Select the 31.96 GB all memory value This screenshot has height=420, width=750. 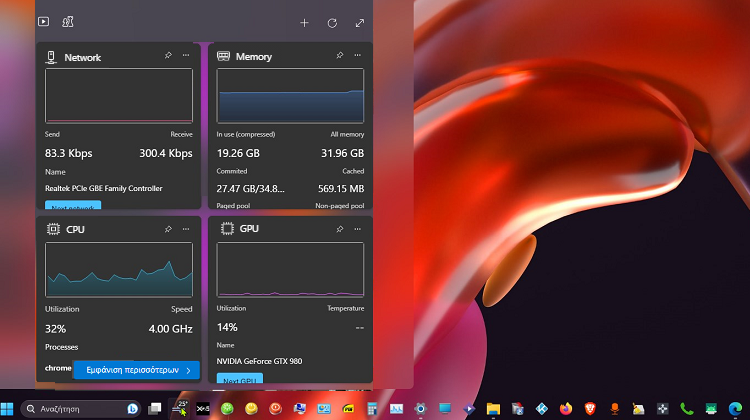click(342, 153)
